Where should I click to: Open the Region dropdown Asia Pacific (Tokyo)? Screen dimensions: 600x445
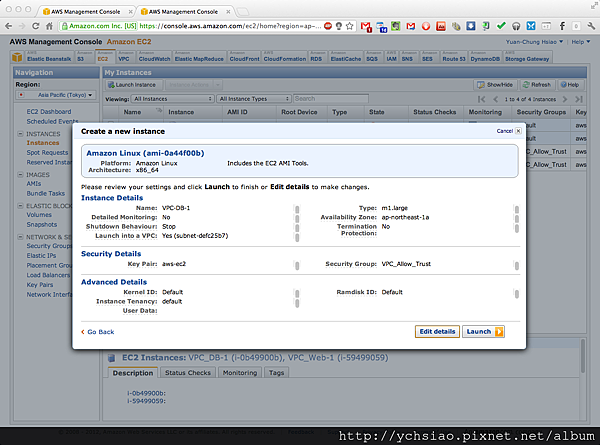(x=56, y=95)
